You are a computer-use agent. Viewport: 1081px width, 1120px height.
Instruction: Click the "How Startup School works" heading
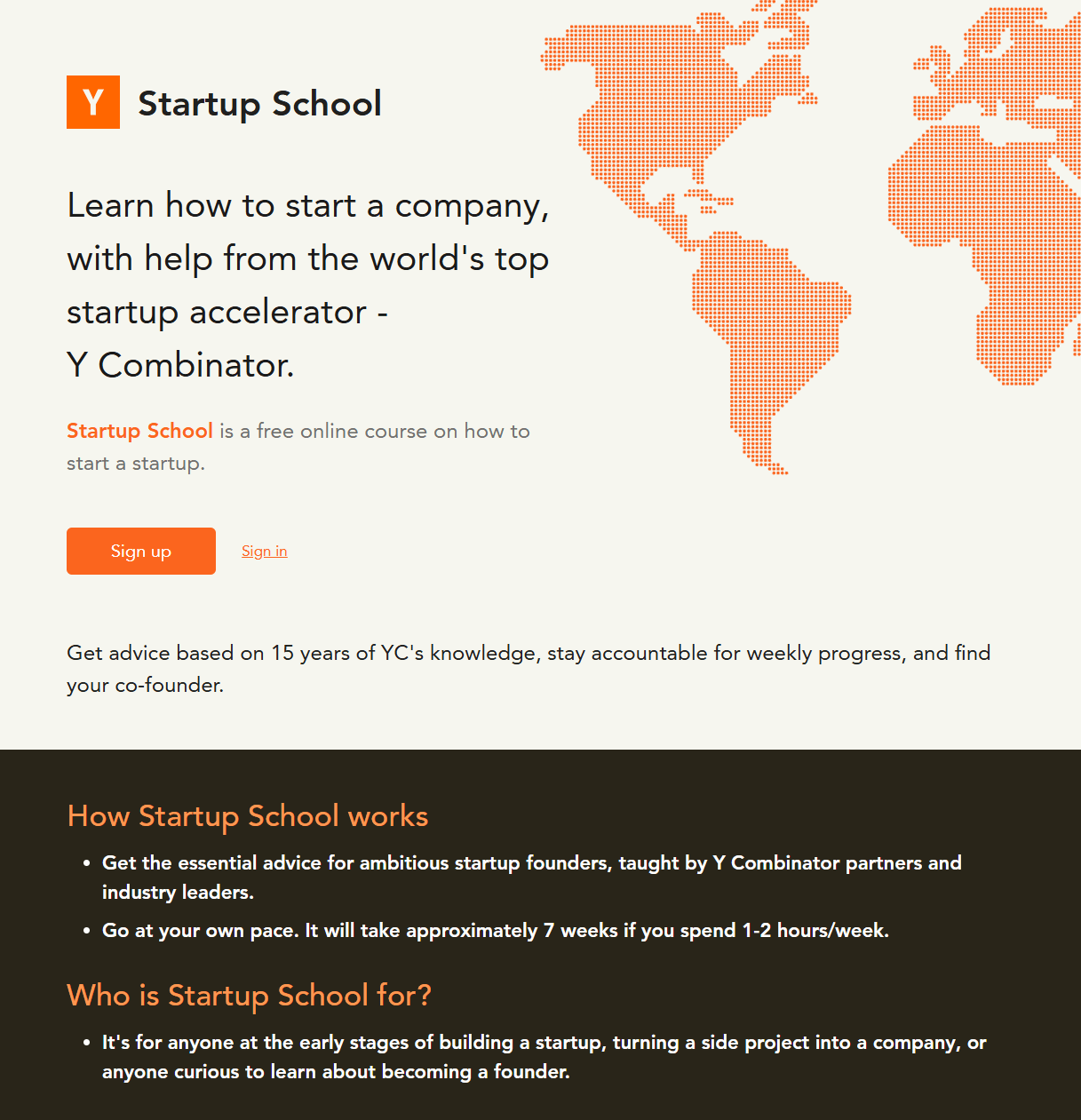click(248, 816)
